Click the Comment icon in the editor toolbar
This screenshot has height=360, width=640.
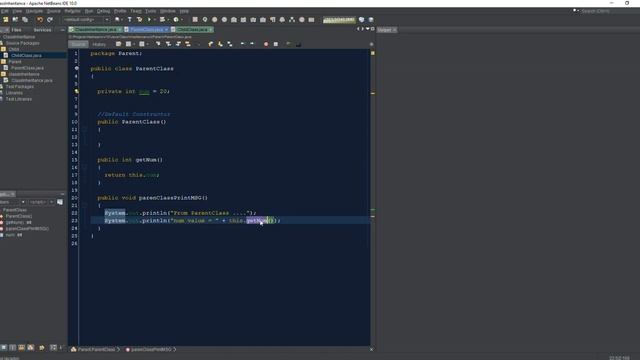[289, 44]
